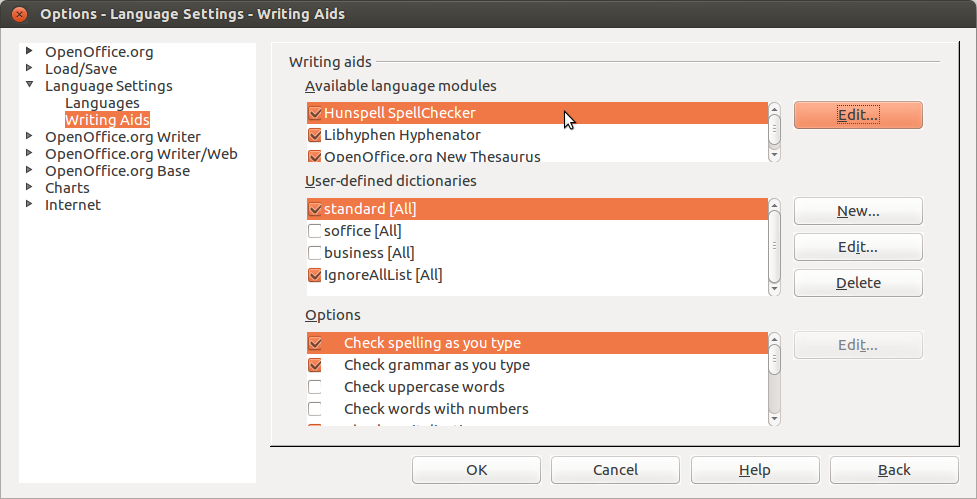The height and width of the screenshot is (499, 977).
Task: Disable Check grammar as you type
Action: [x=315, y=365]
